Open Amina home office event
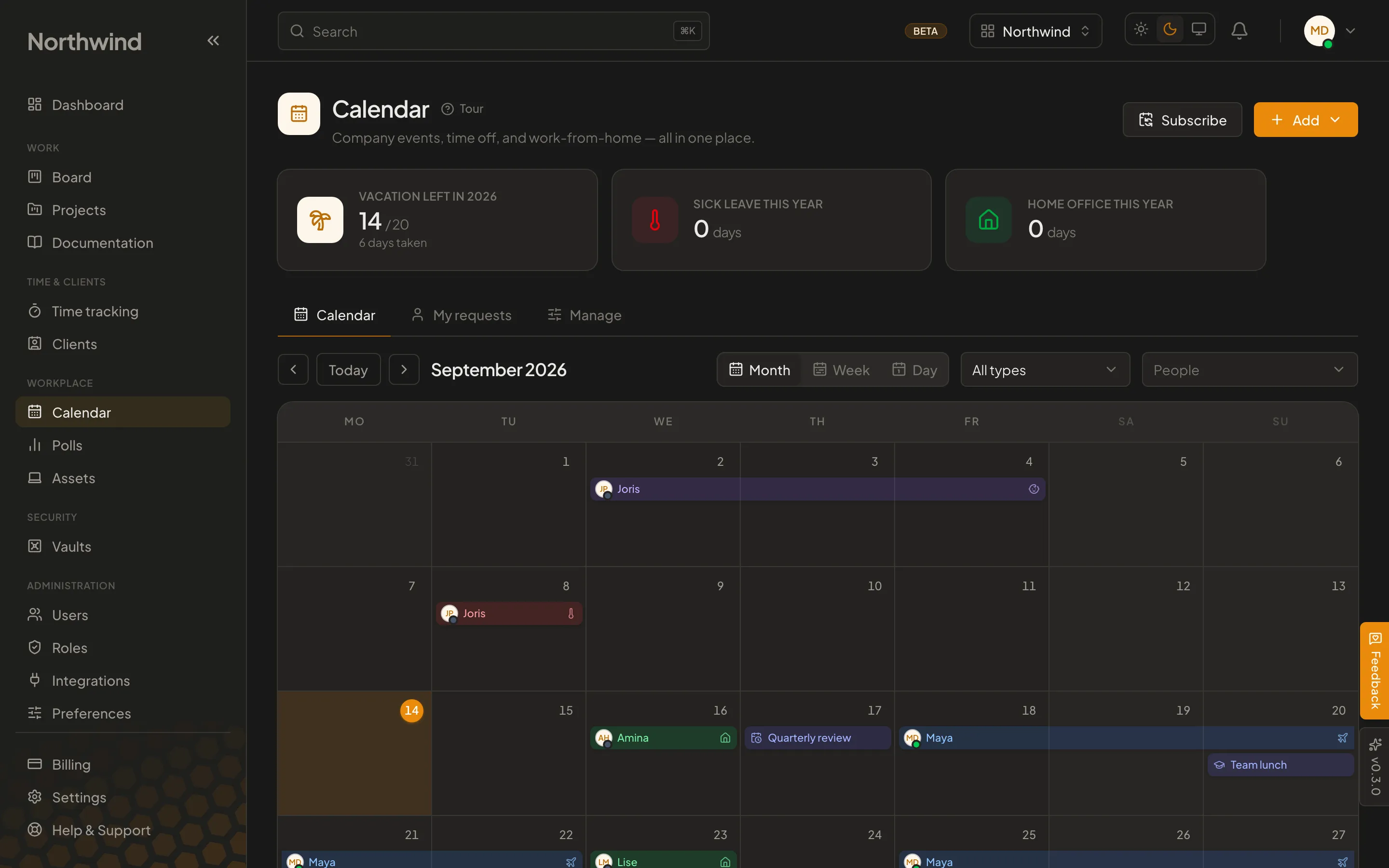The height and width of the screenshot is (868, 1389). pyautogui.click(x=663, y=738)
